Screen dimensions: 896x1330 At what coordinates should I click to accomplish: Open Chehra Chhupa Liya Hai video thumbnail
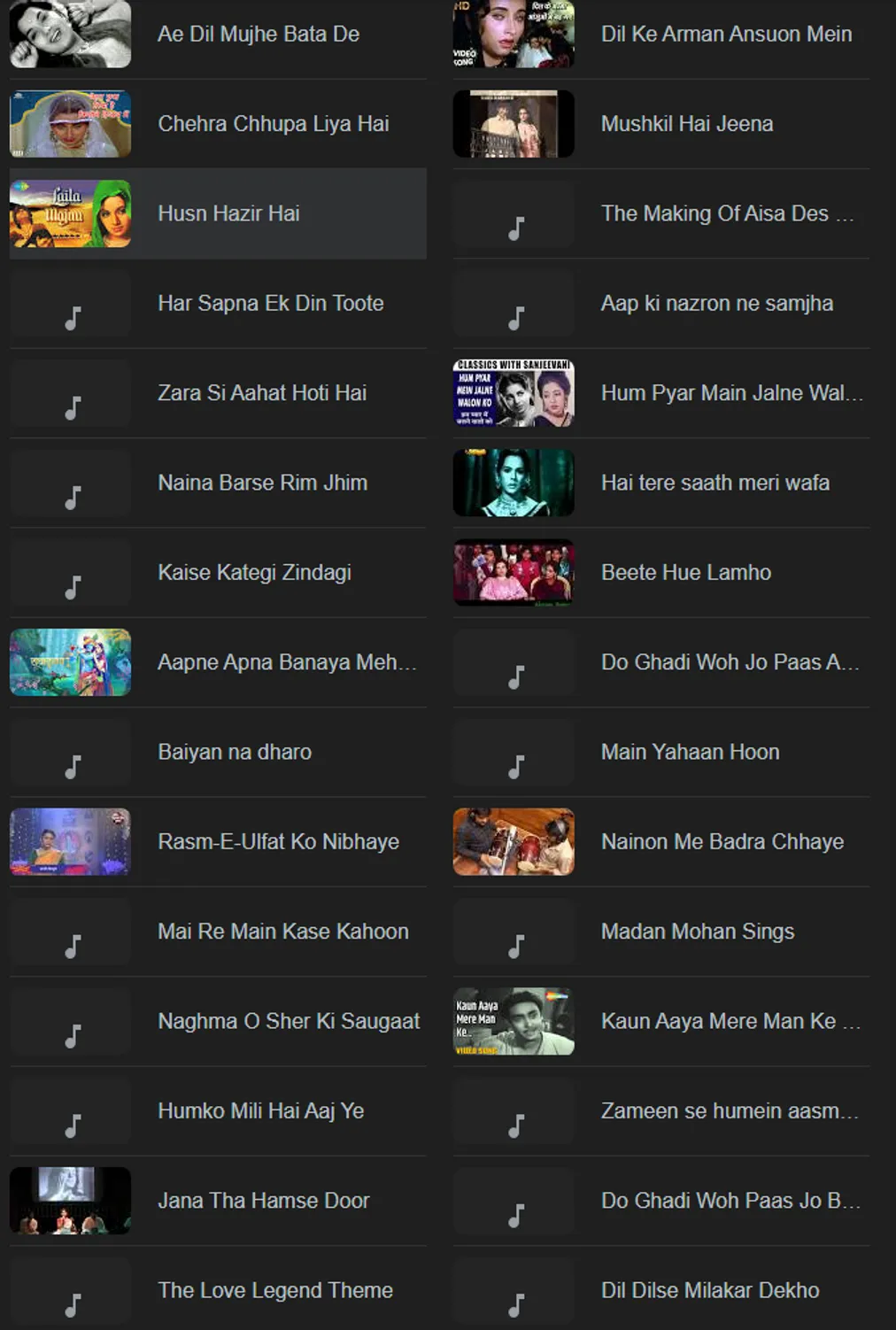tap(70, 124)
